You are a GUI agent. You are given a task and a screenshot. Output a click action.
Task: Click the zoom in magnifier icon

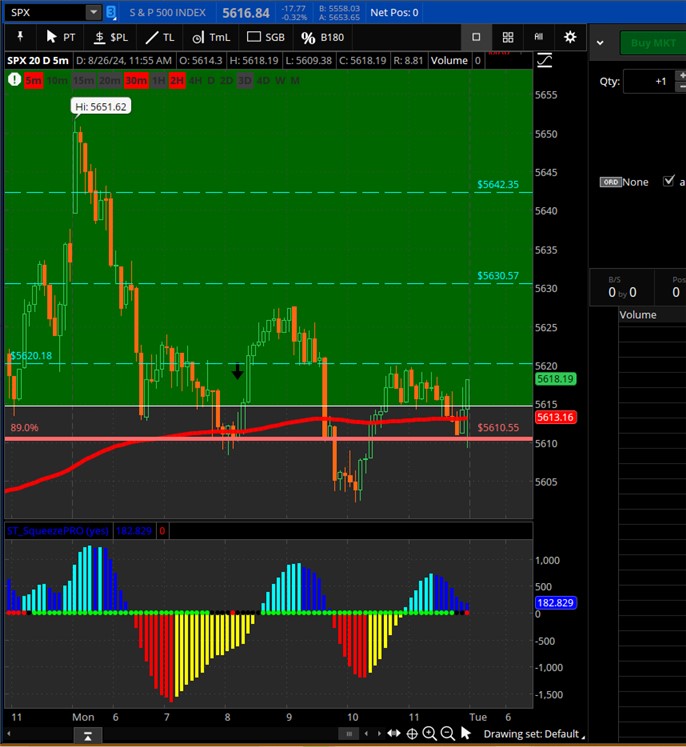pyautogui.click(x=429, y=734)
